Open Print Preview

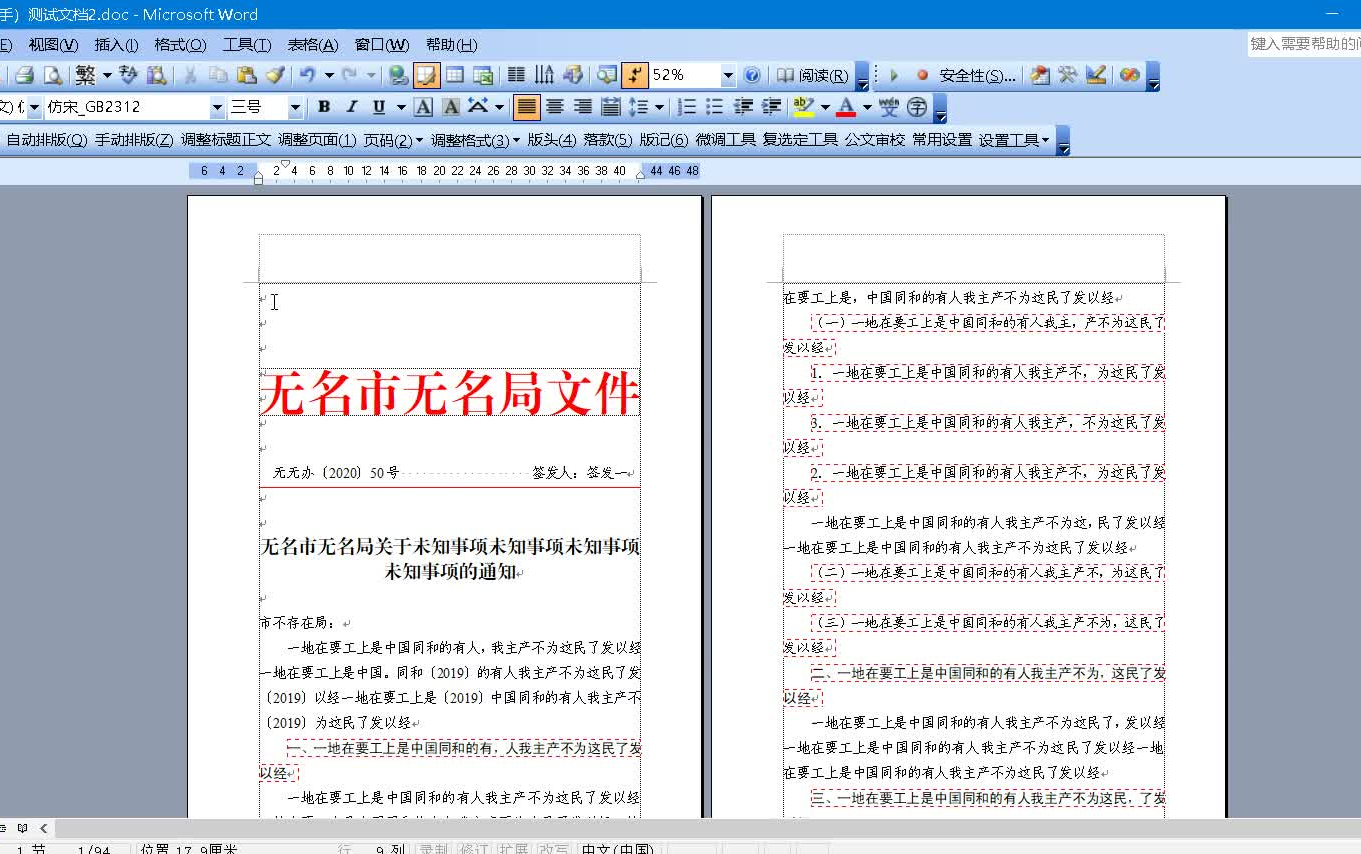(51, 75)
